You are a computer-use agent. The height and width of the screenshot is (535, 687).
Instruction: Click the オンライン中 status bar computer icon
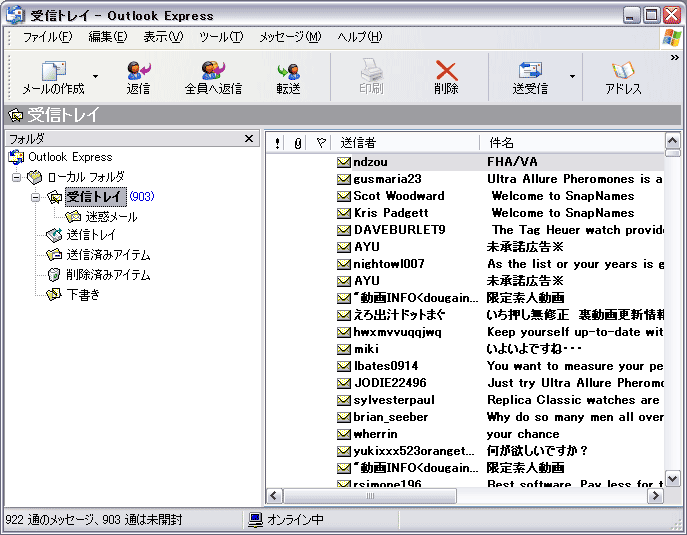[256, 520]
